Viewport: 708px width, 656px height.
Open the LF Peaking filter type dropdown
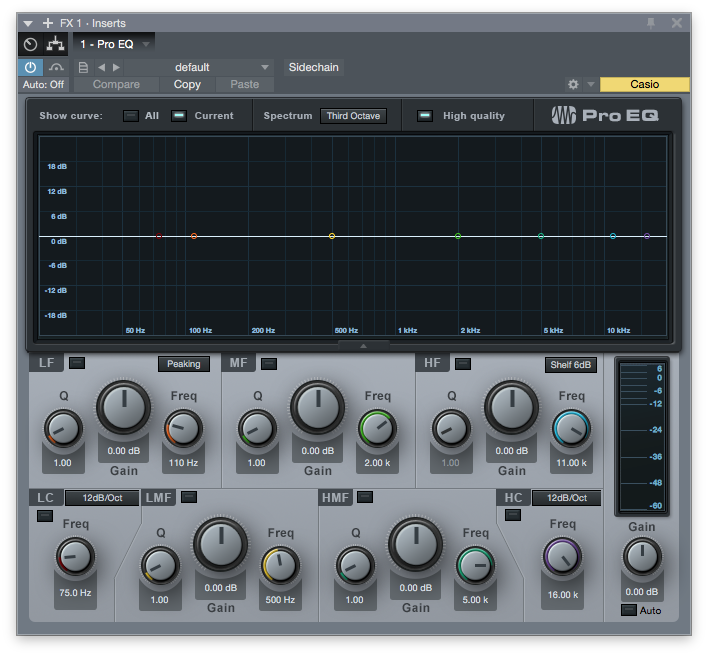(183, 364)
